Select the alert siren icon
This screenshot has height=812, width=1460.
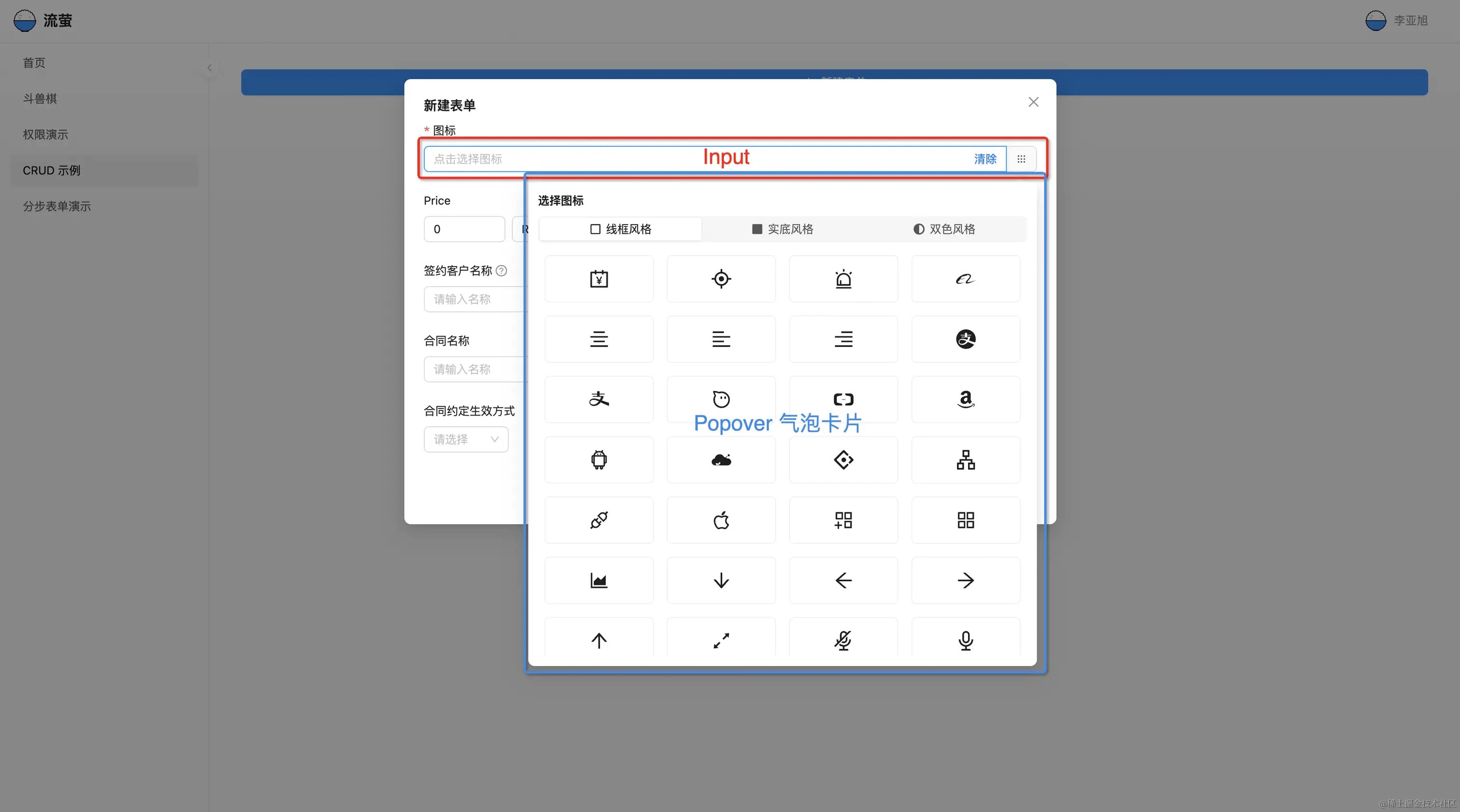tap(843, 278)
